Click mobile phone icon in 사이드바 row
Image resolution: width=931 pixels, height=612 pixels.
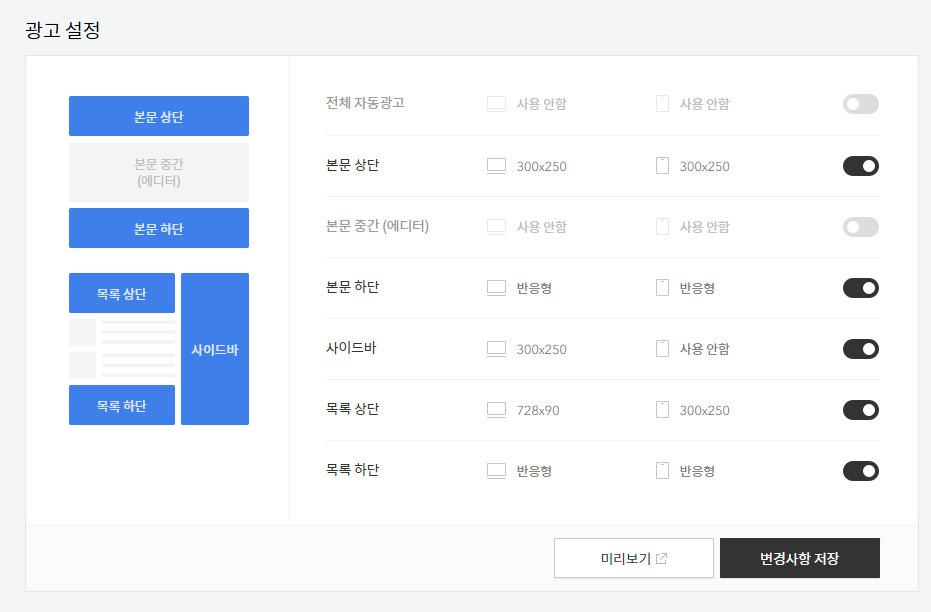(662, 349)
